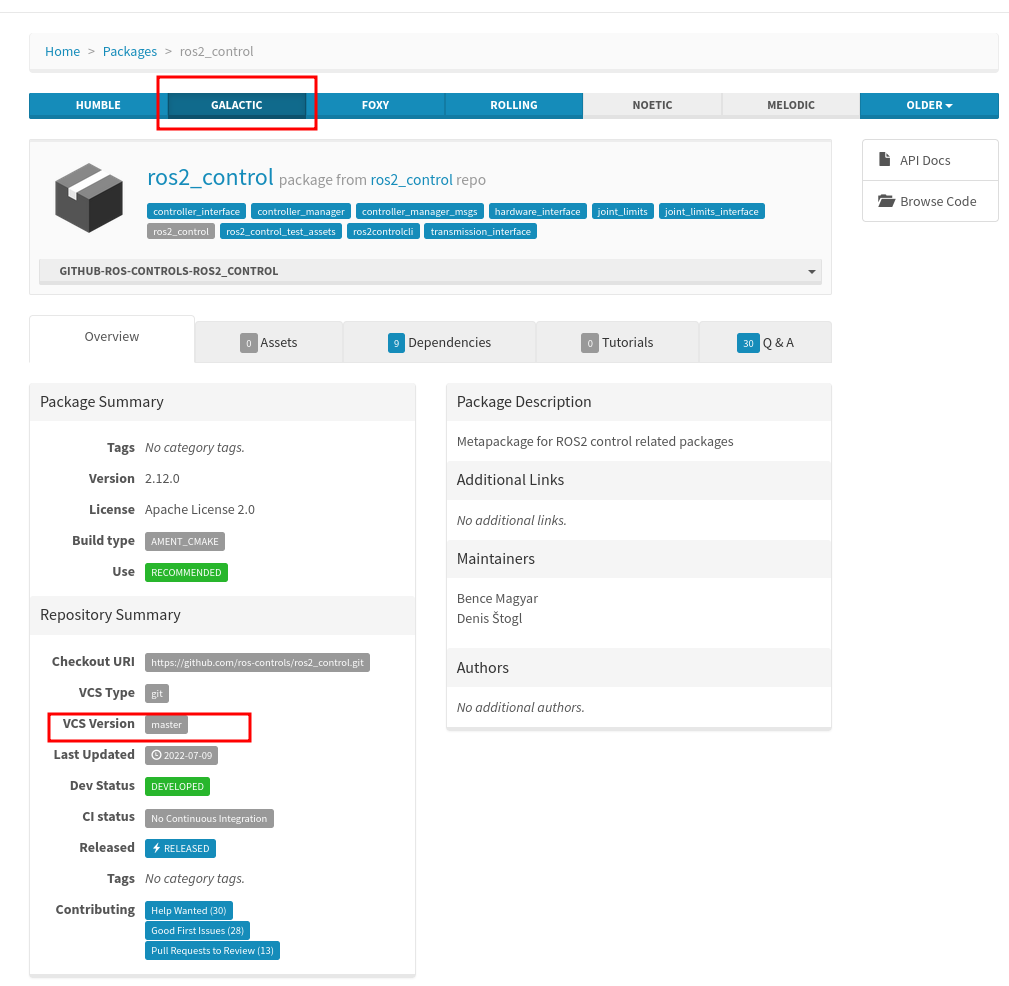The image size is (1009, 986).
Task: Click the DEVELOPED status badge
Action: 178,786
